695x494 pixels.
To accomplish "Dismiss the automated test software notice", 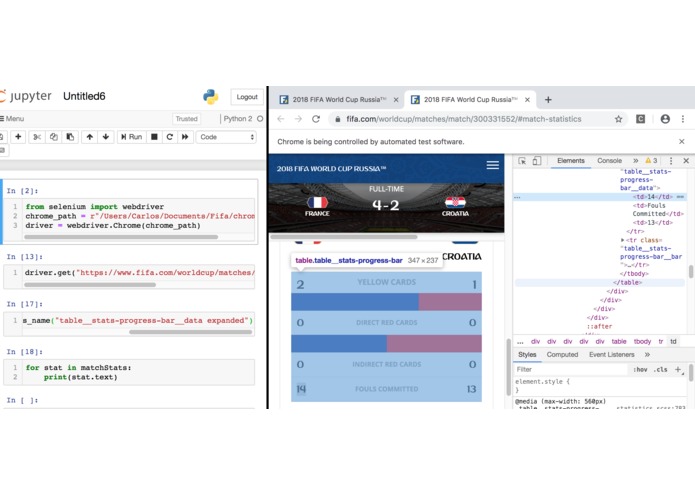I will click(682, 141).
